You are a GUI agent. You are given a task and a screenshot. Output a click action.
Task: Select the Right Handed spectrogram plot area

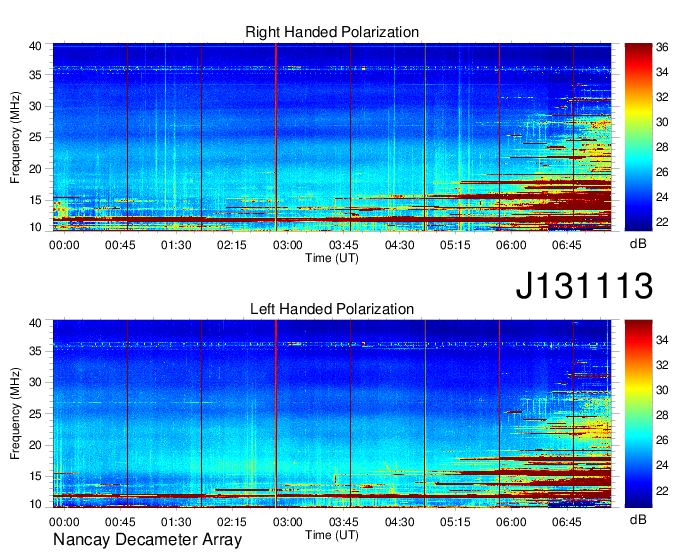pyautogui.click(x=332, y=137)
